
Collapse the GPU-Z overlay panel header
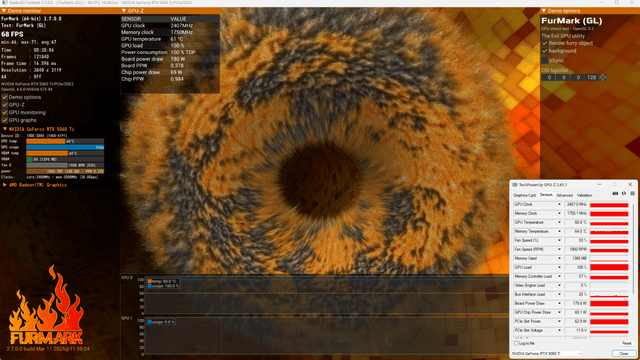pyautogui.click(x=124, y=11)
